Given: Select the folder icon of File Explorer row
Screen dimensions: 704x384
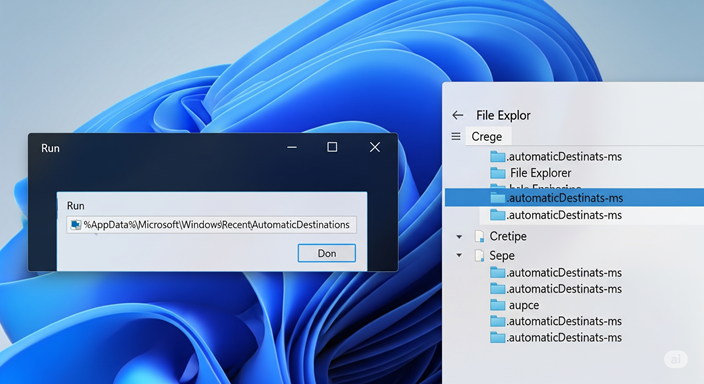Looking at the screenshot, I should click(x=497, y=173).
